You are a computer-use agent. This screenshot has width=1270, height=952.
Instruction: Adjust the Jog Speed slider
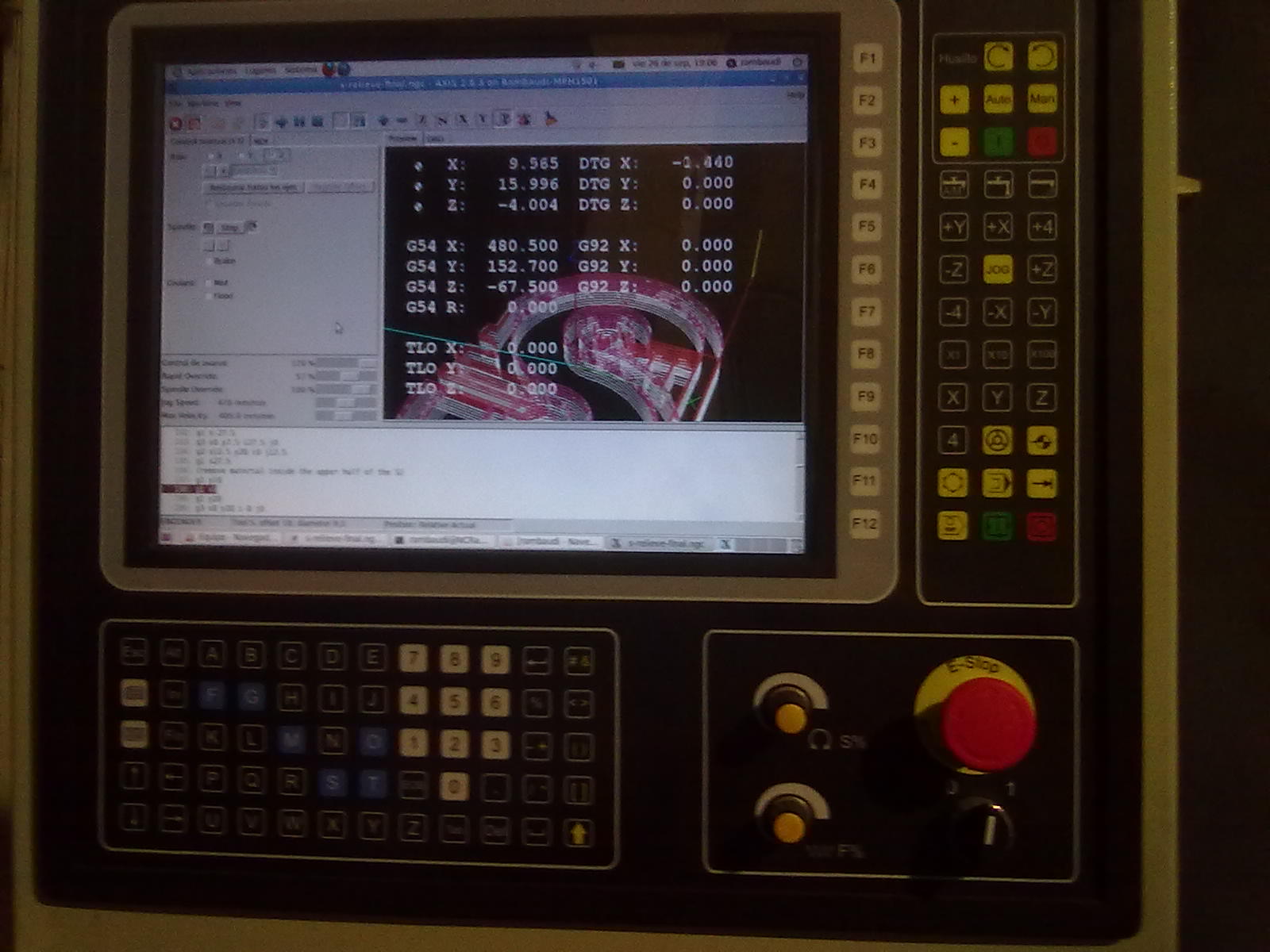347,403
